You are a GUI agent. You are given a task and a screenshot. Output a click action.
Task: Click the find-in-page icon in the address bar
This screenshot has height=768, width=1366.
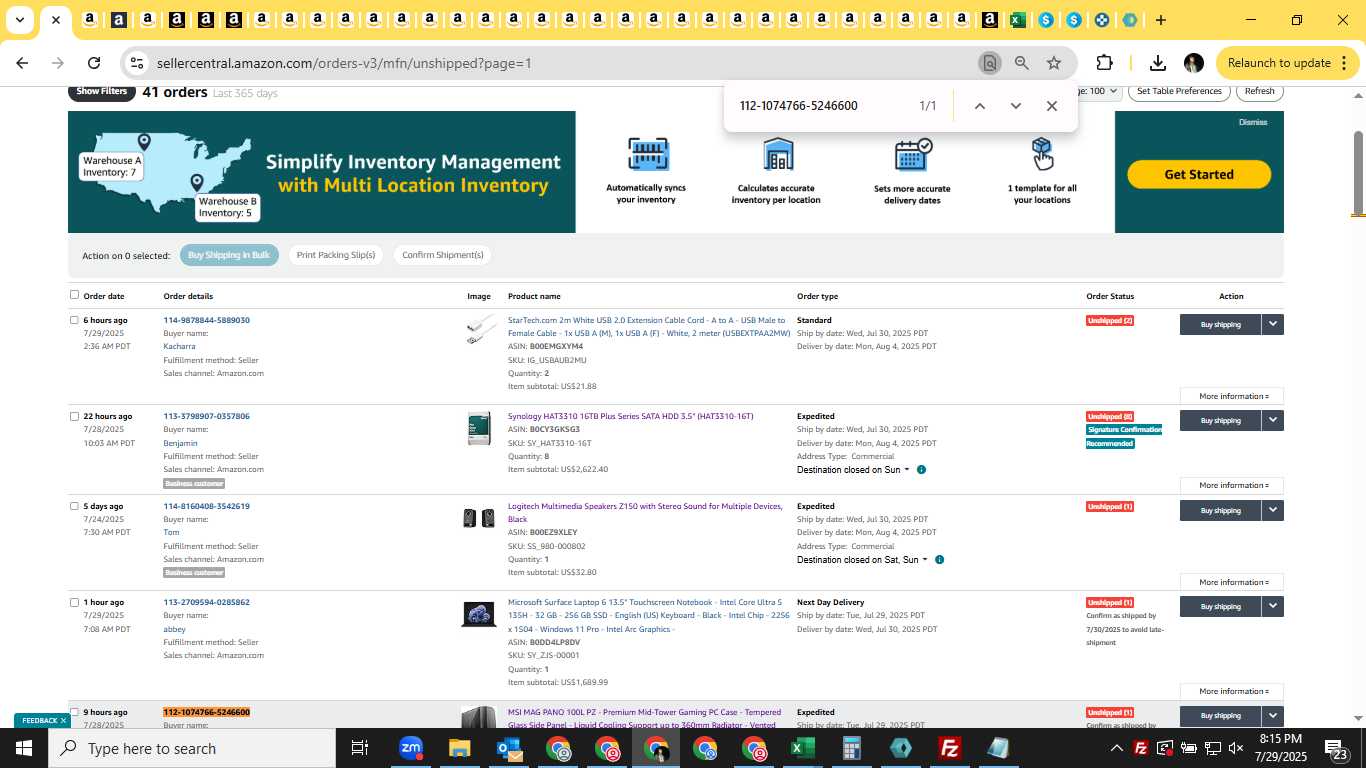989,63
